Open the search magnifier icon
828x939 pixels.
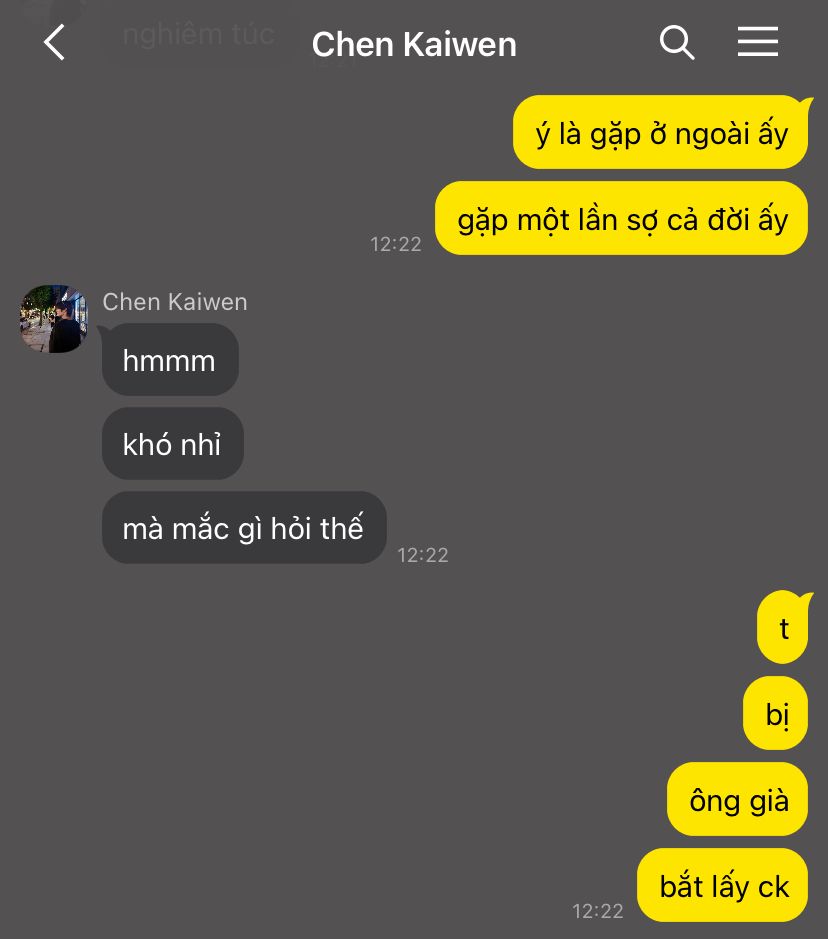tap(677, 43)
